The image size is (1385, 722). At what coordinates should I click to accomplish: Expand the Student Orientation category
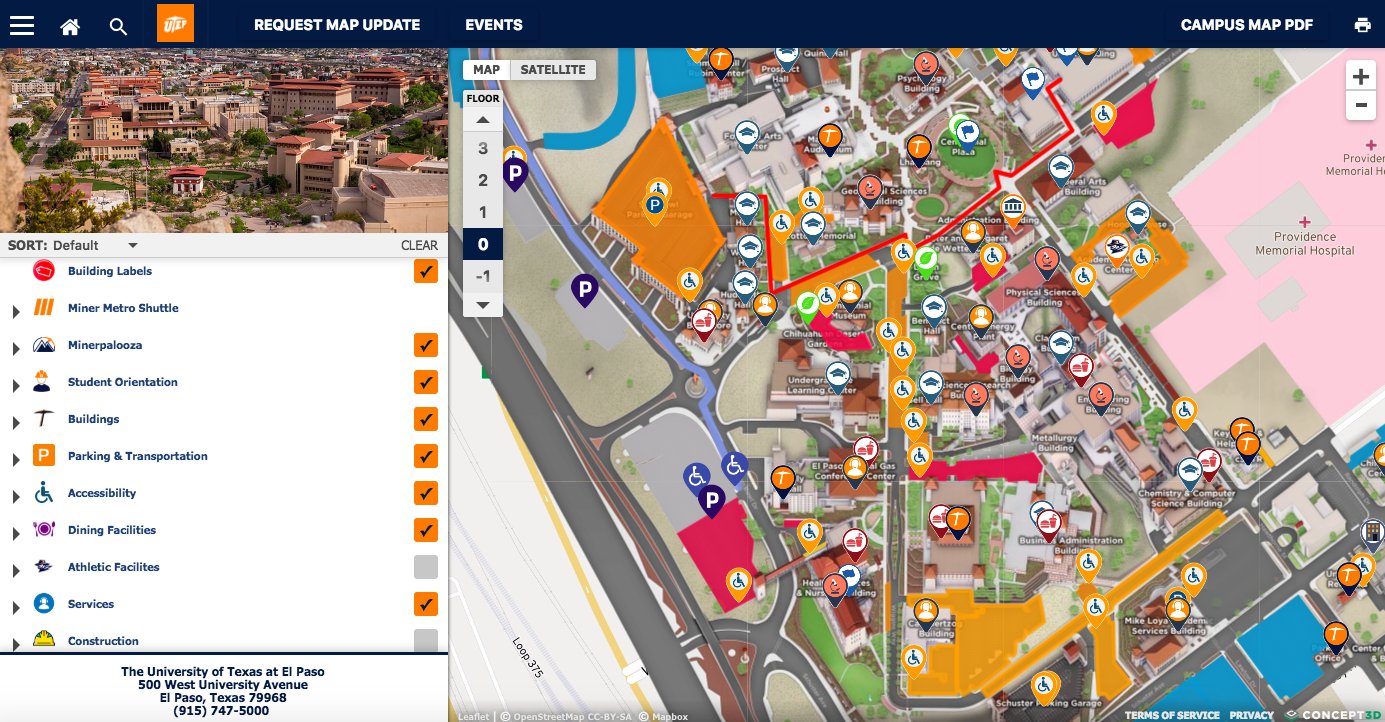15,385
